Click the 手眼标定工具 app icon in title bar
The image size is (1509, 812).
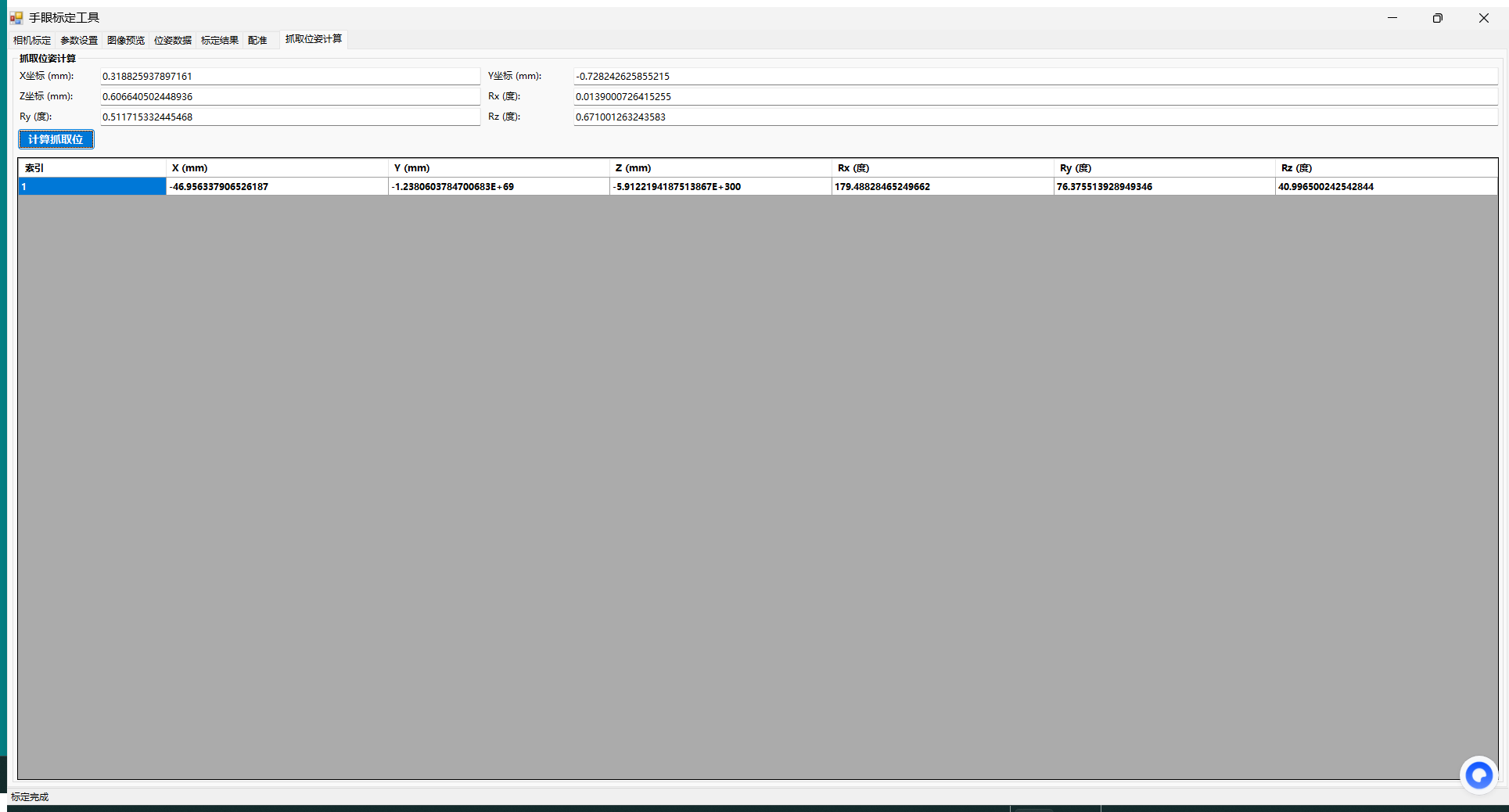[x=16, y=18]
